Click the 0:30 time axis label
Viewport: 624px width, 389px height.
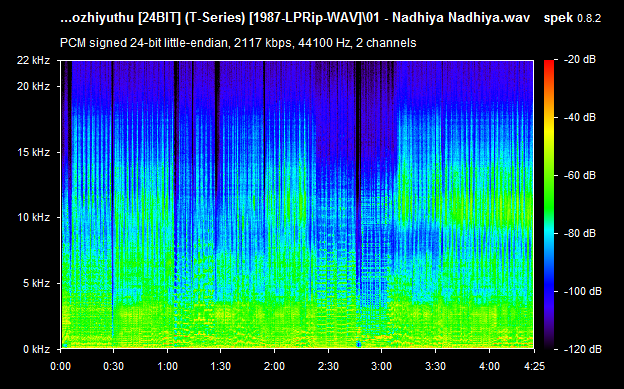113,366
